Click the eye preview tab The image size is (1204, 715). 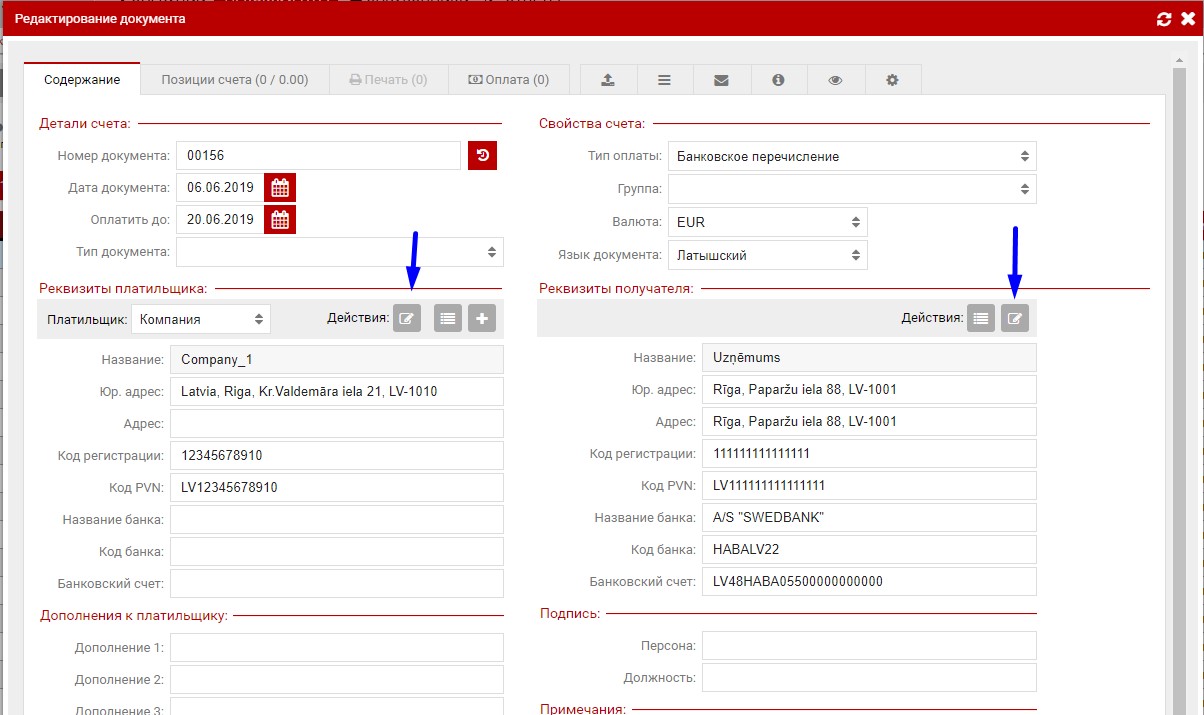[835, 80]
